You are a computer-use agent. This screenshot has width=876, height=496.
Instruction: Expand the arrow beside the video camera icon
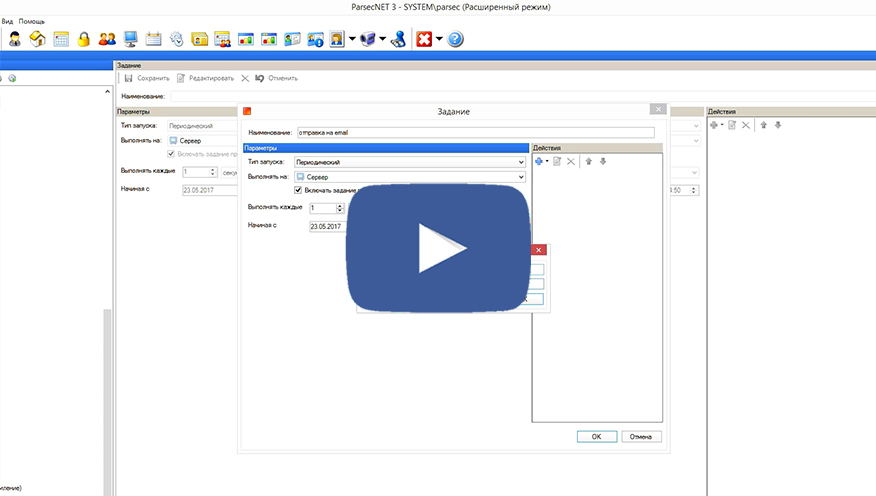click(383, 39)
